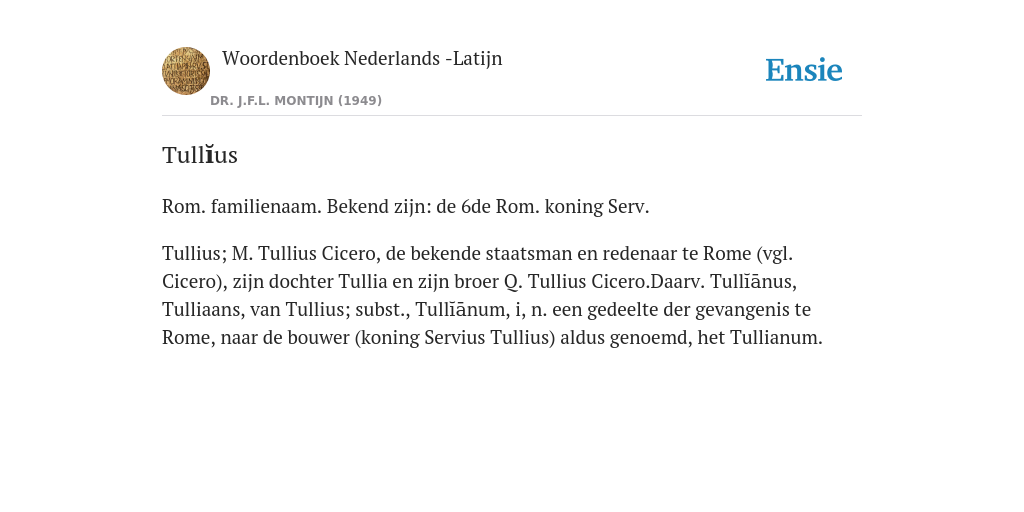Screen dimensions: 1024x512
Task: Open the Ensie logo link
Action: [x=803, y=70]
